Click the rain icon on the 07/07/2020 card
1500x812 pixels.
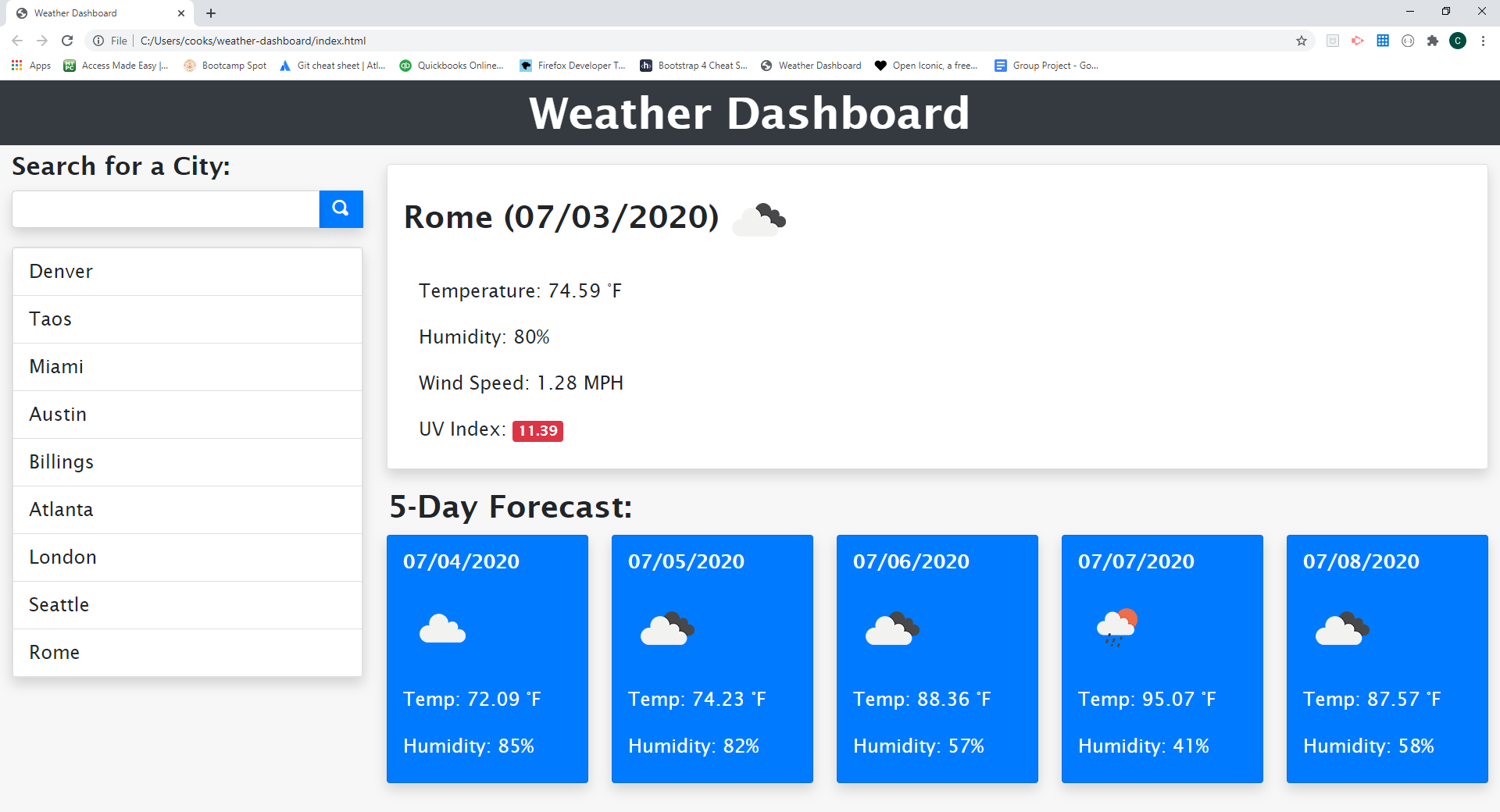[x=1116, y=629]
